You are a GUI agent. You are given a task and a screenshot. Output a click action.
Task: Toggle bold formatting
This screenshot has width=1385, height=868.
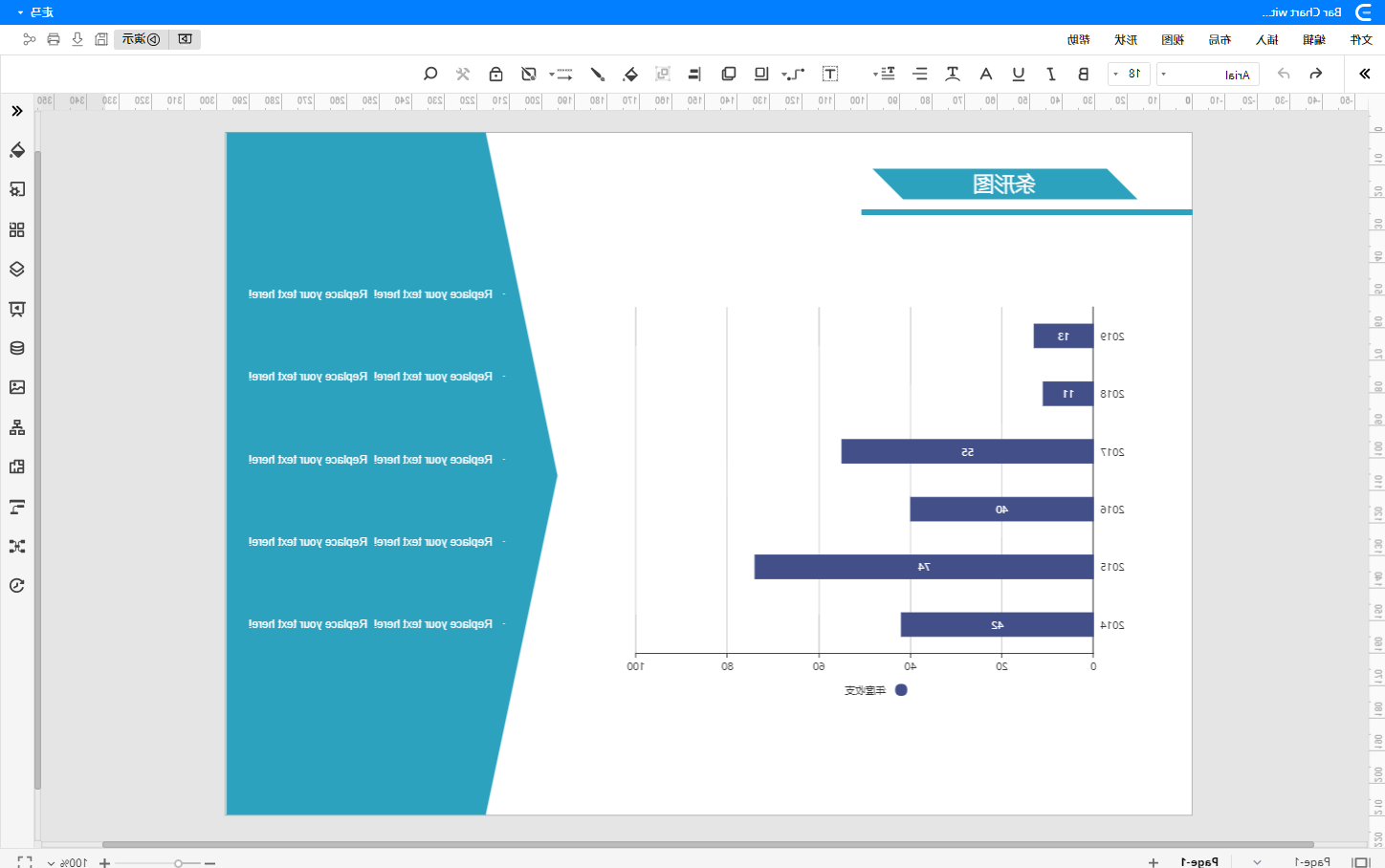pos(1084,74)
